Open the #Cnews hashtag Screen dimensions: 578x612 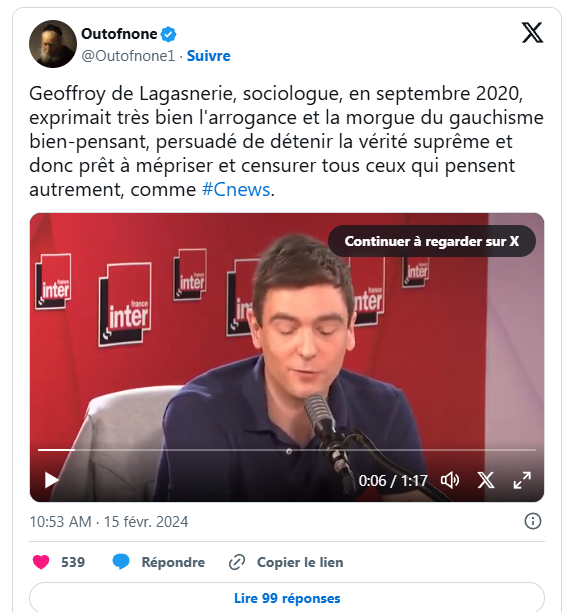236,190
